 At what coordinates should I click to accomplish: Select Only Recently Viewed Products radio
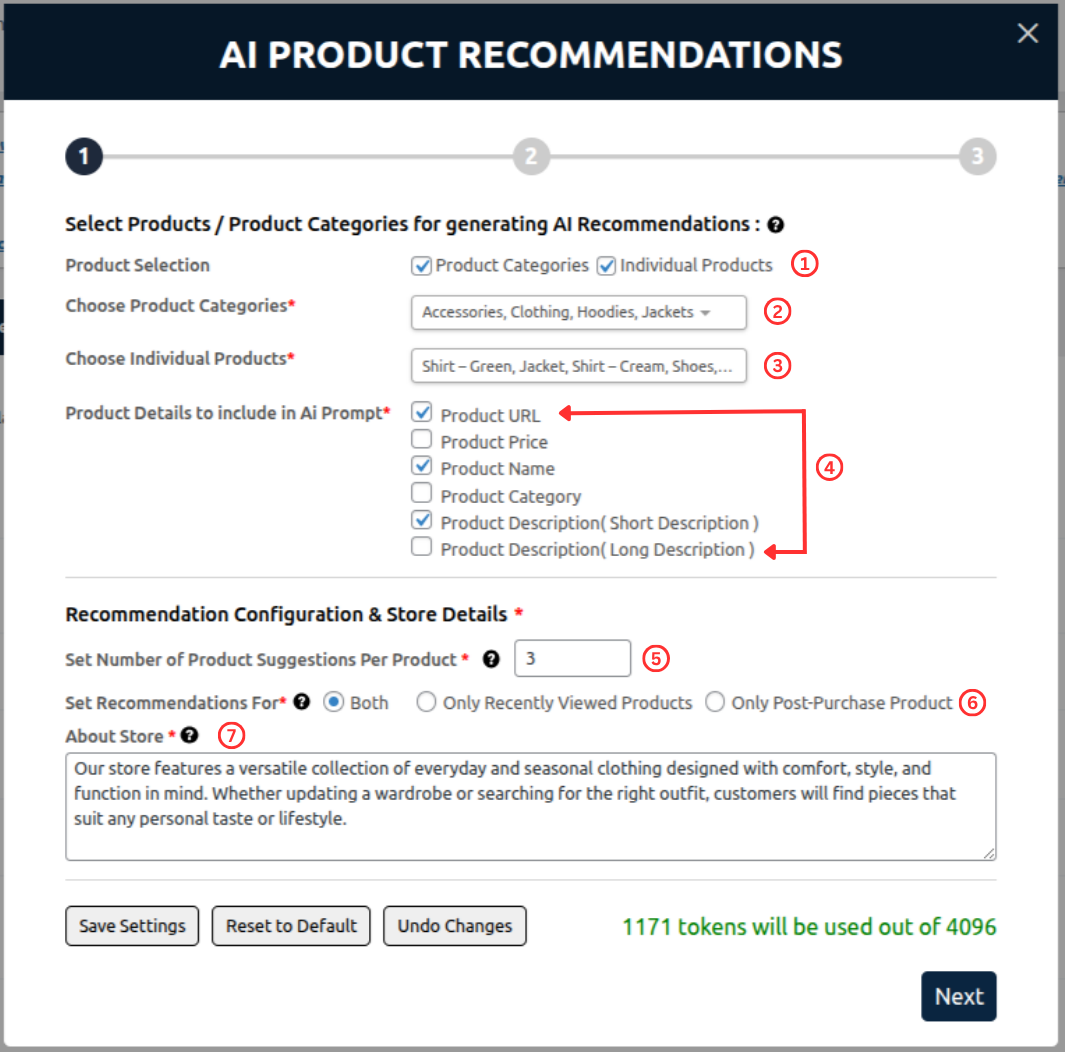(427, 703)
